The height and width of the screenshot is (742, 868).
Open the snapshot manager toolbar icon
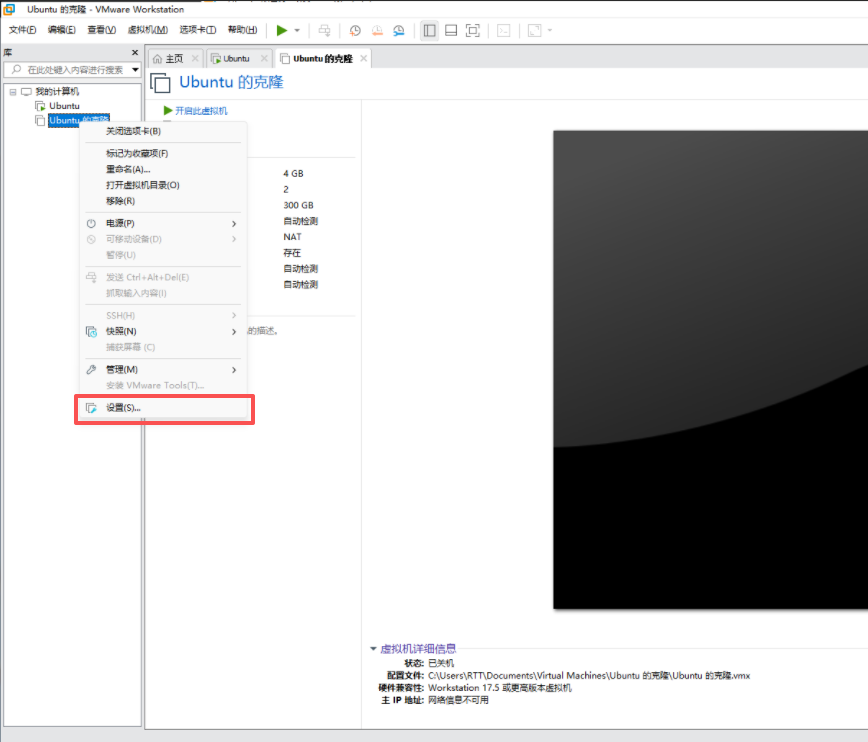click(x=399, y=30)
